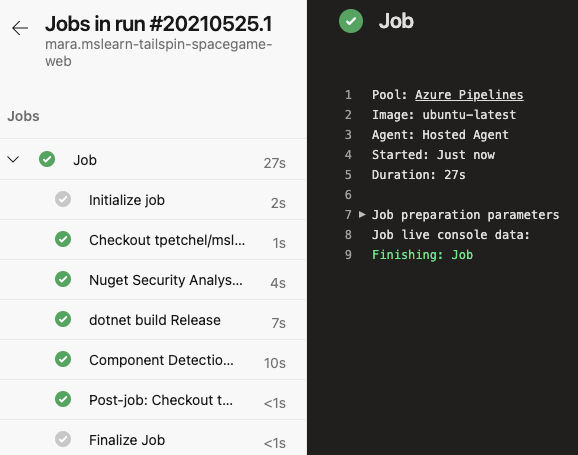This screenshot has width=578, height=455.
Task: Select the Nuget Security Analysis step
Action: pyautogui.click(x=153, y=280)
